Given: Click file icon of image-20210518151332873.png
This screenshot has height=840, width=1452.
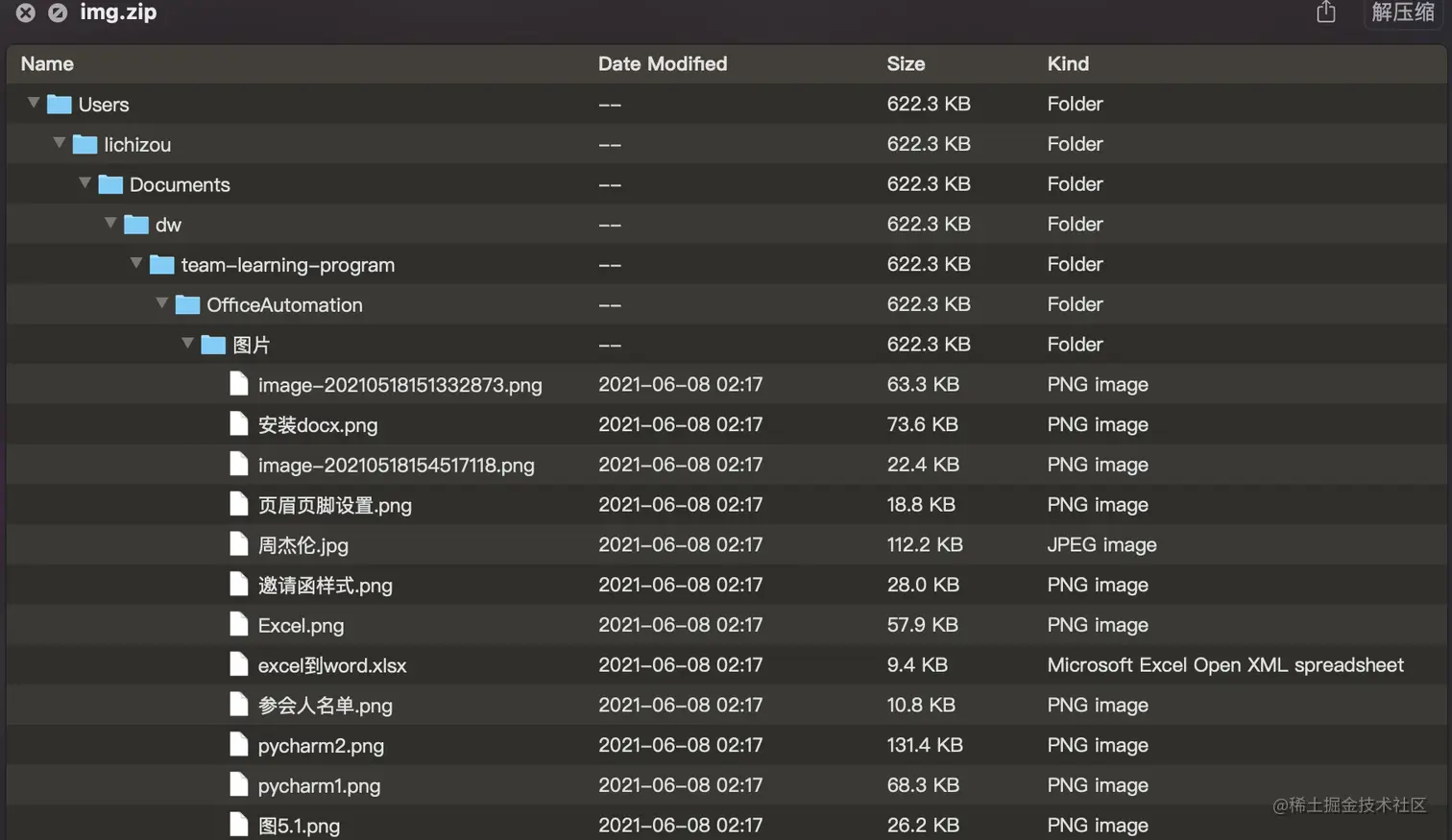Looking at the screenshot, I should click(239, 384).
